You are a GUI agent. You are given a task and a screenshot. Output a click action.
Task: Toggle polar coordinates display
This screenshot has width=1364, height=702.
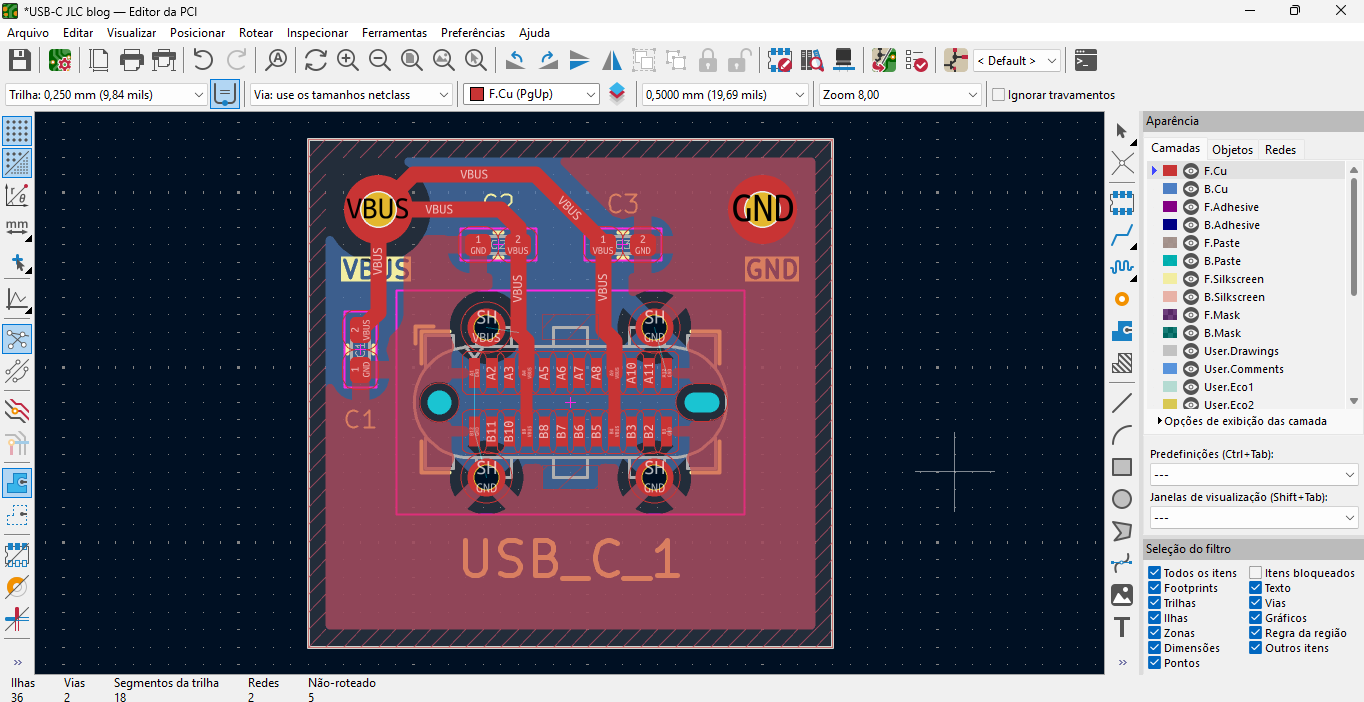pyautogui.click(x=17, y=195)
